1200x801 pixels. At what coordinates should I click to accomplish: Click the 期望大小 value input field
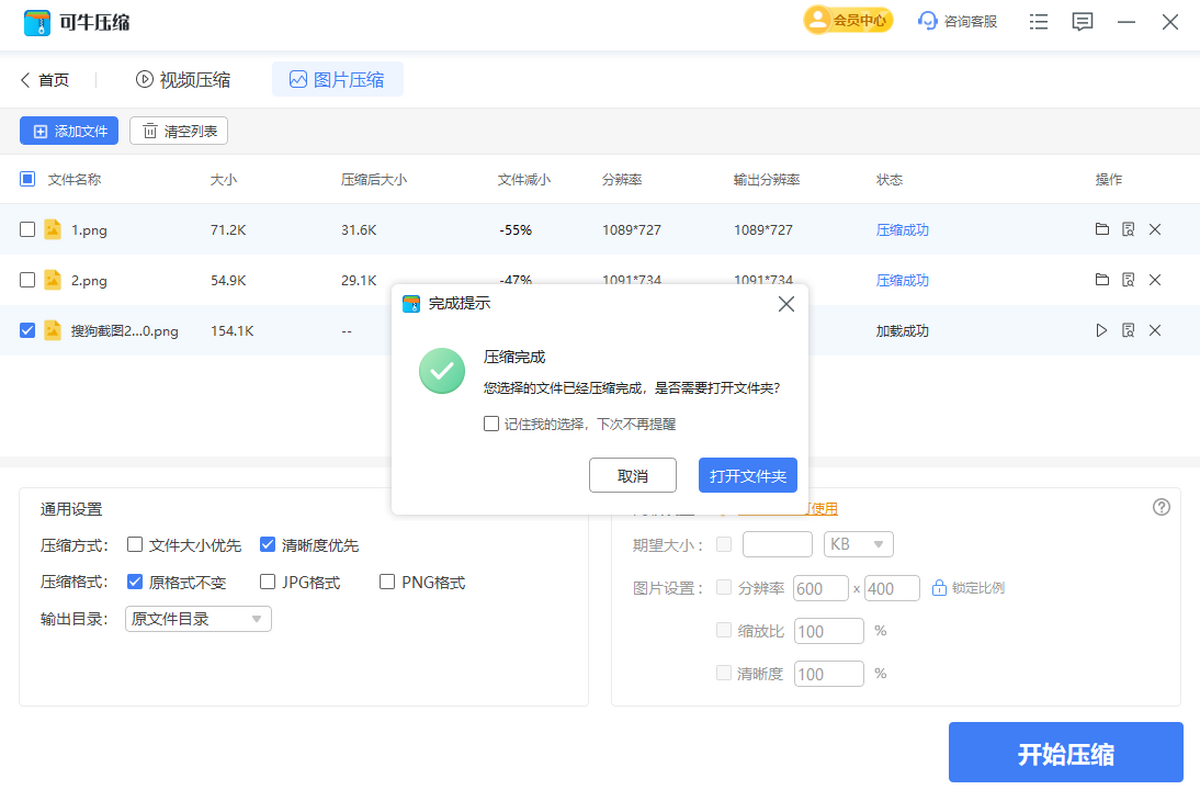778,545
